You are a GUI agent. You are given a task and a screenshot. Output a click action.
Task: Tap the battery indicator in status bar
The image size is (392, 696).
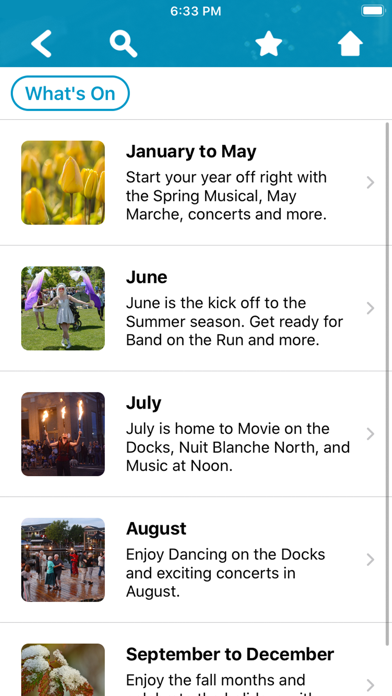[373, 11]
